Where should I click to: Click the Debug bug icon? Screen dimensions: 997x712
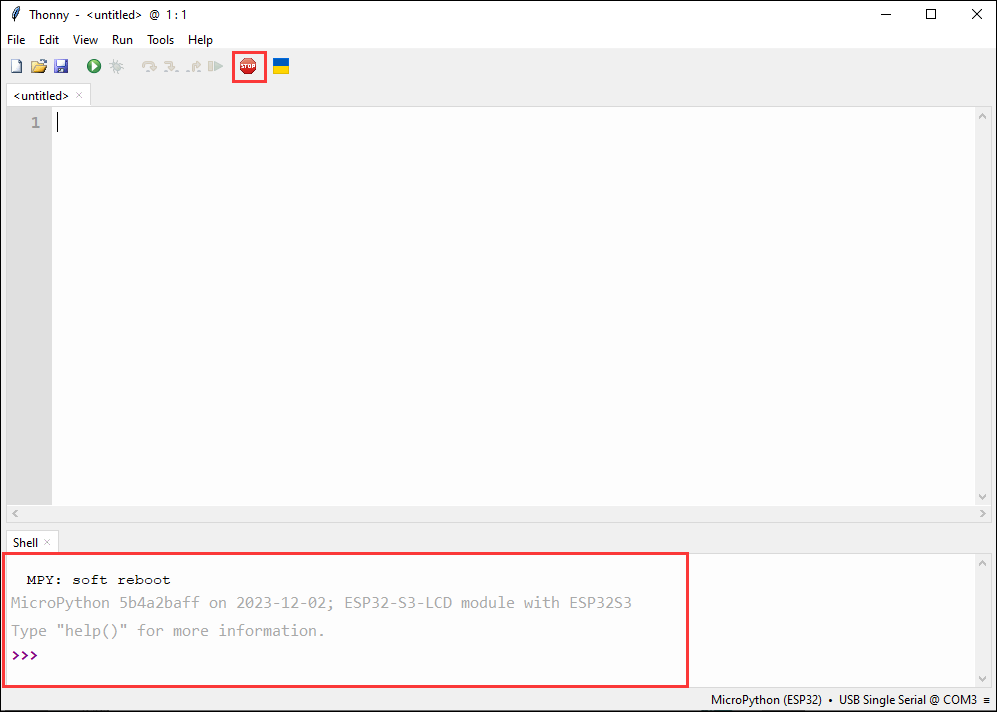(116, 67)
